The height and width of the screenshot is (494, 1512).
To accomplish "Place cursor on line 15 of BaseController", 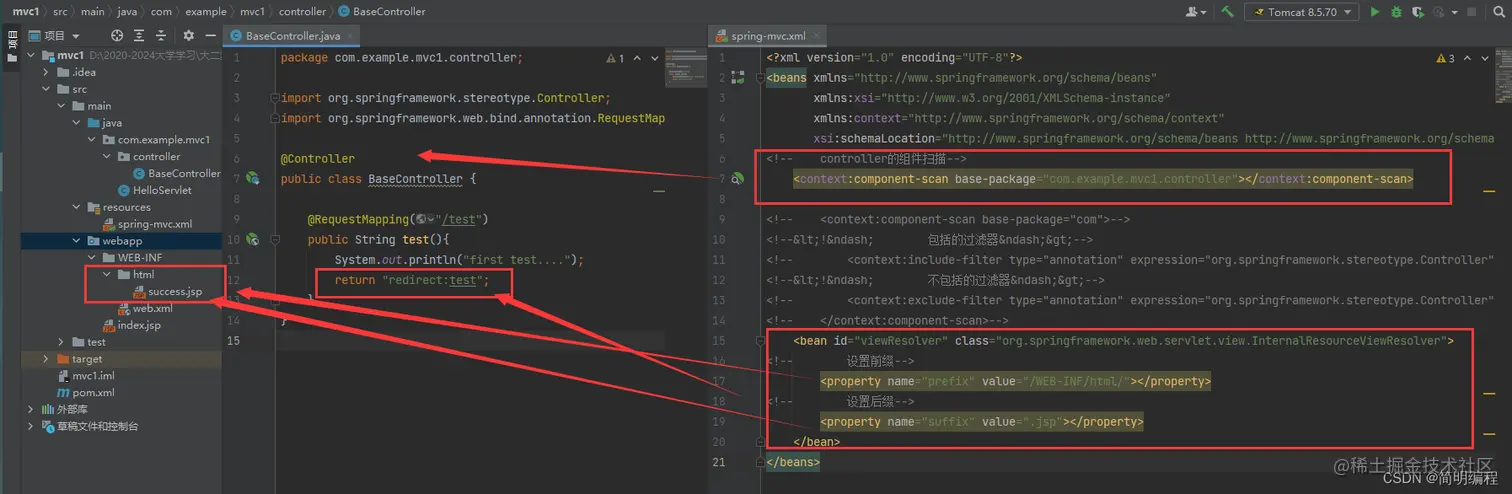I will tap(470, 341).
